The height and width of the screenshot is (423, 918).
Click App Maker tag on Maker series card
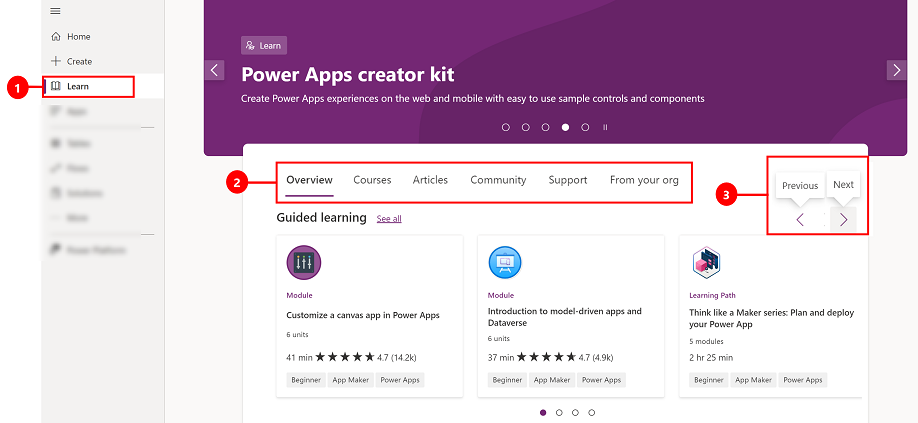pos(753,380)
